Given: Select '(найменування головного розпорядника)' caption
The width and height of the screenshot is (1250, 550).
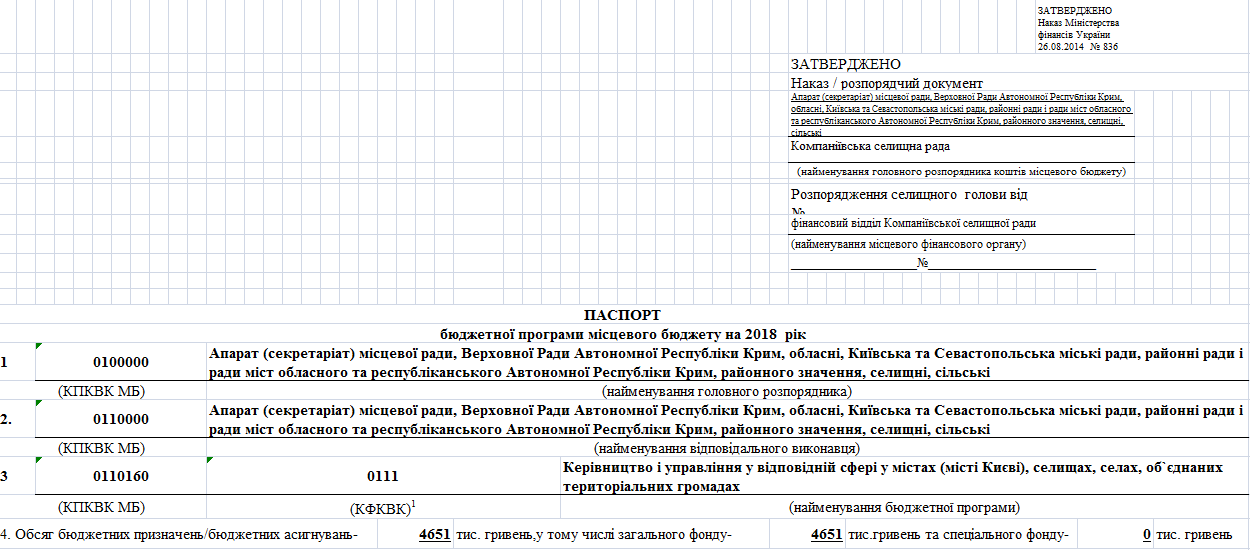Looking at the screenshot, I should tap(727, 391).
